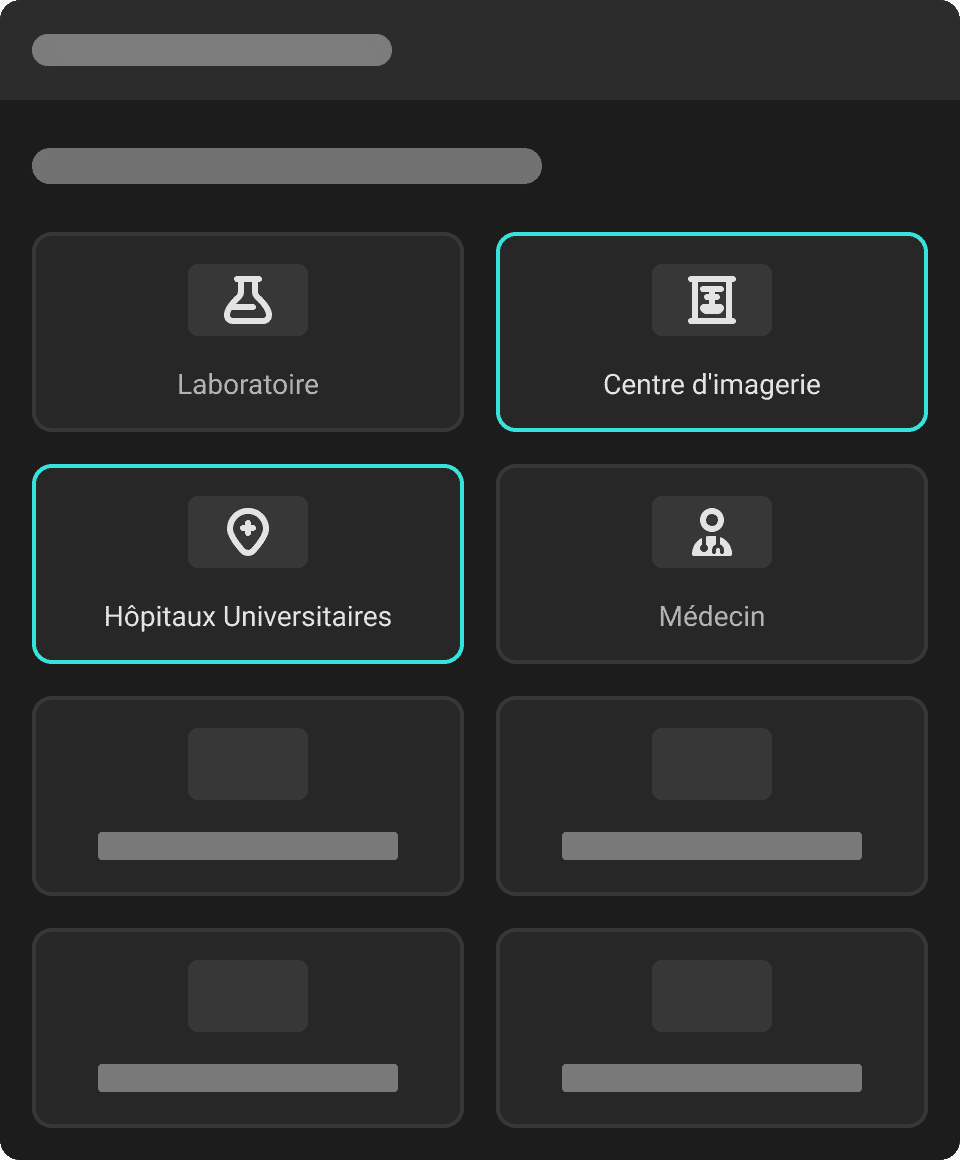Click the header title placeholder bar
960x1160 pixels.
(x=212, y=50)
